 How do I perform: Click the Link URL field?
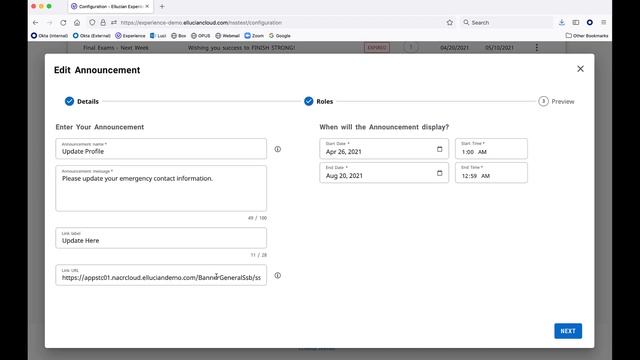point(161,275)
